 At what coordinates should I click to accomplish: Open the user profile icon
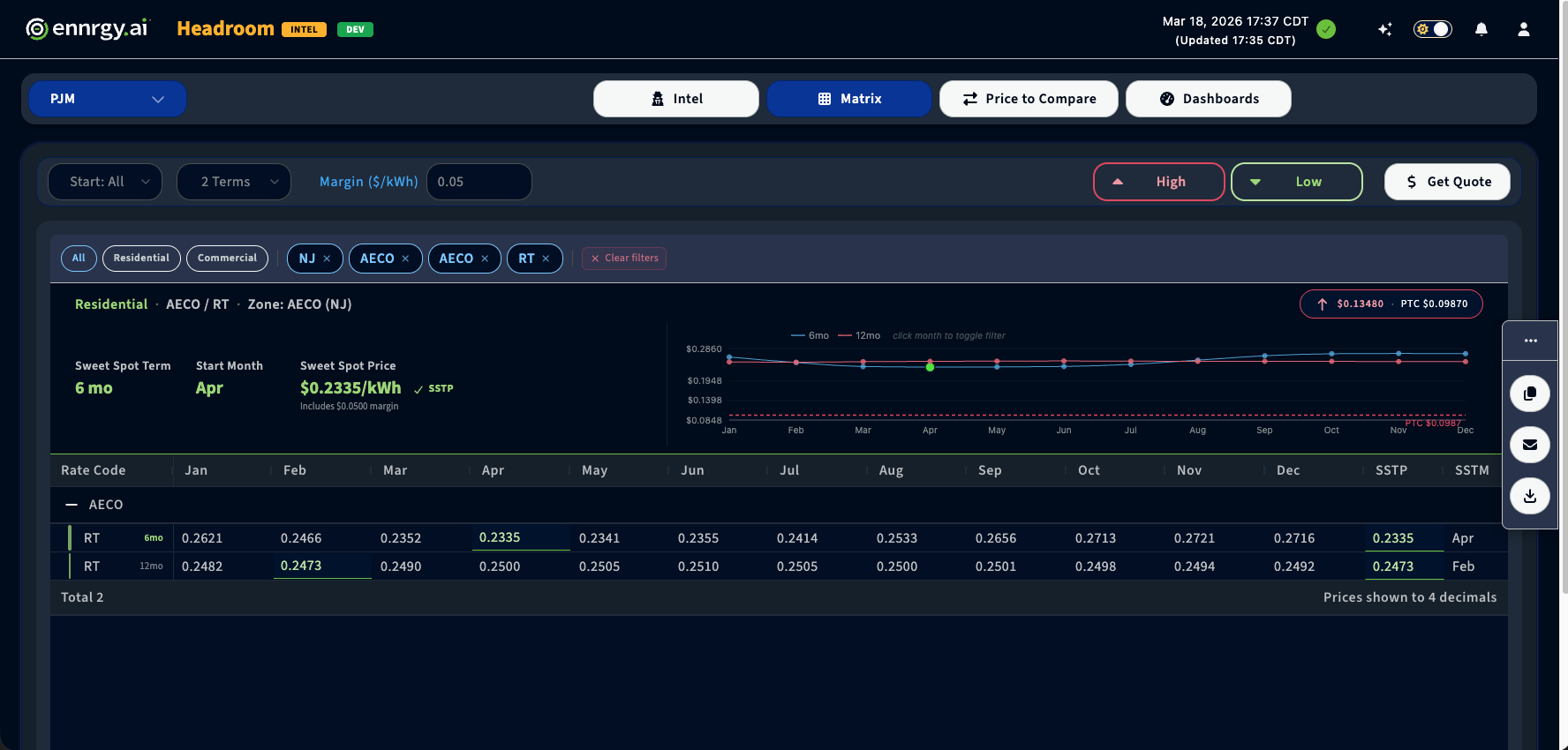coord(1523,29)
